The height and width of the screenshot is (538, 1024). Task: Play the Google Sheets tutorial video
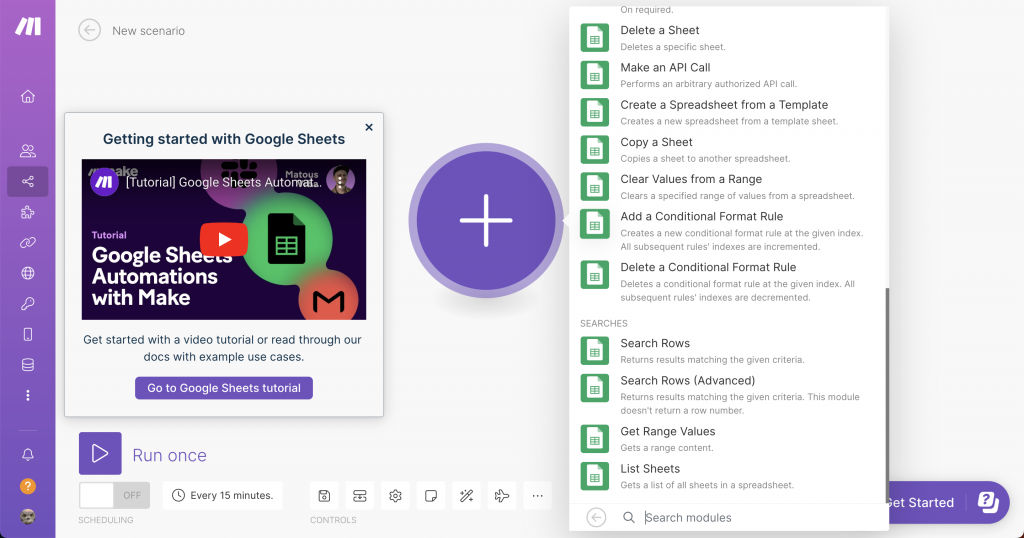(x=224, y=240)
